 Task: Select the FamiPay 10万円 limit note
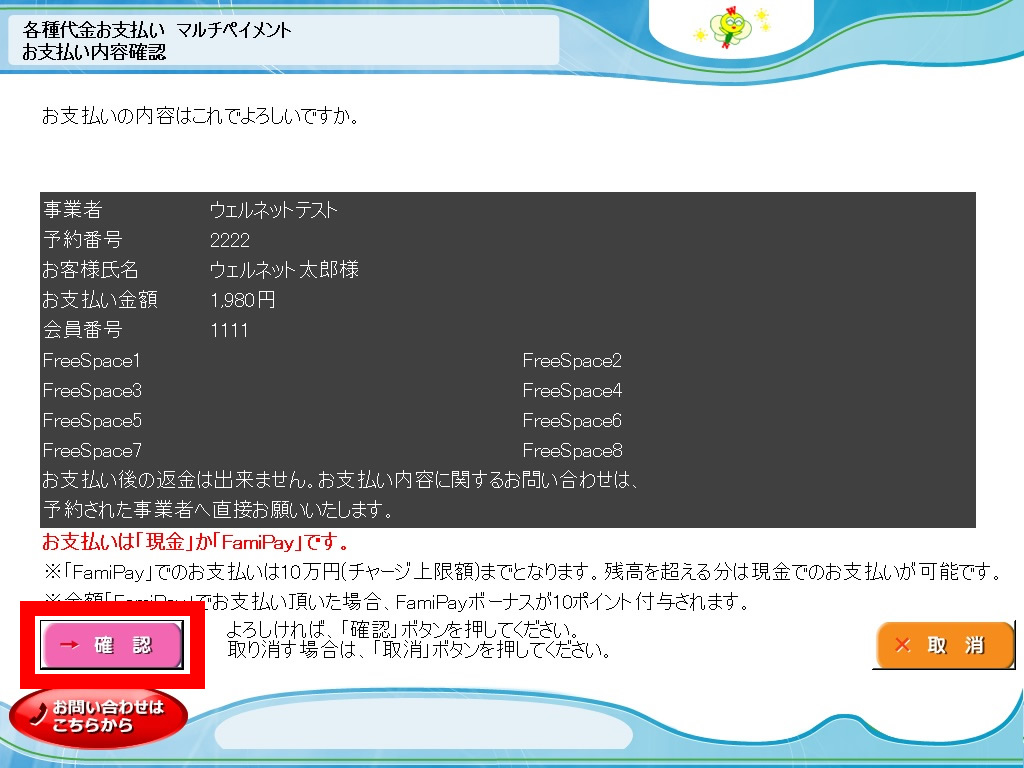pos(523,572)
